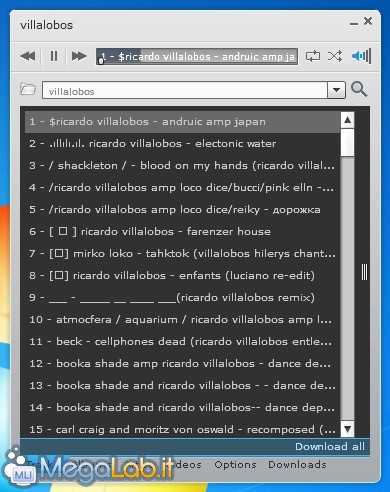Select track 5 loco dice/reiky
The height and width of the screenshot is (492, 390).
pyautogui.click(x=182, y=210)
